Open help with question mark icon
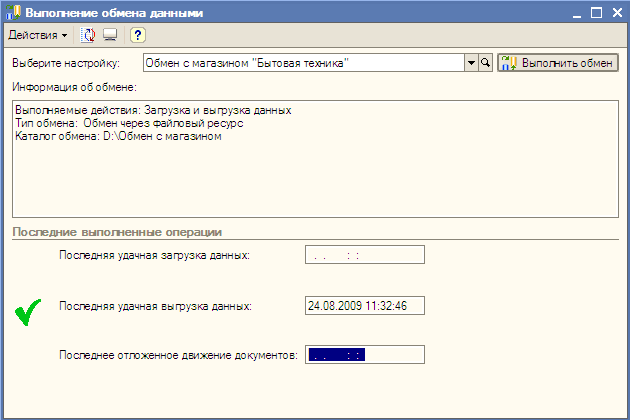630x420 pixels. click(138, 35)
